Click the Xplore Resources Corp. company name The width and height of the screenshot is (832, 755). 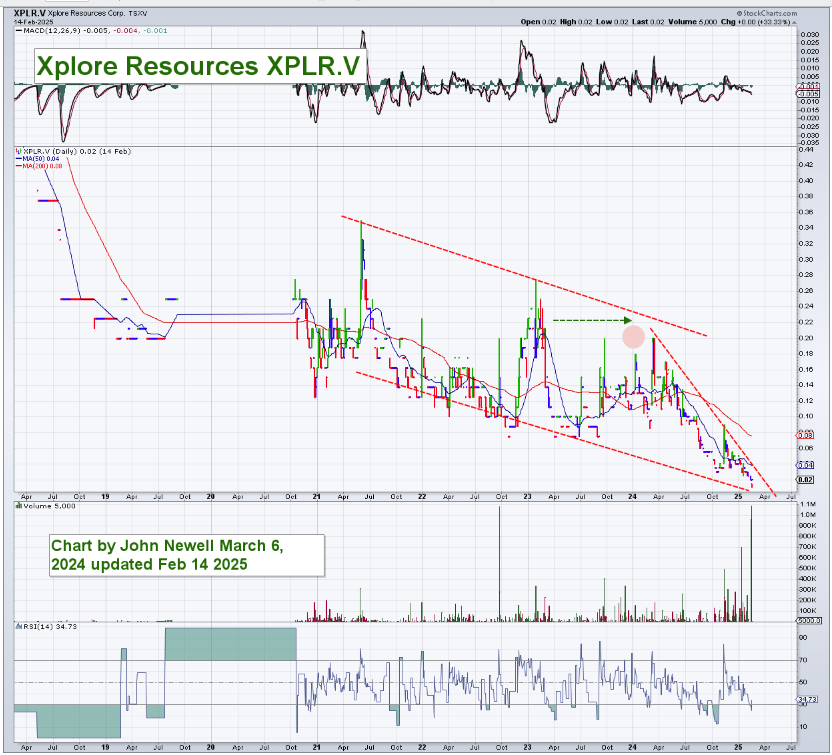(85, 13)
